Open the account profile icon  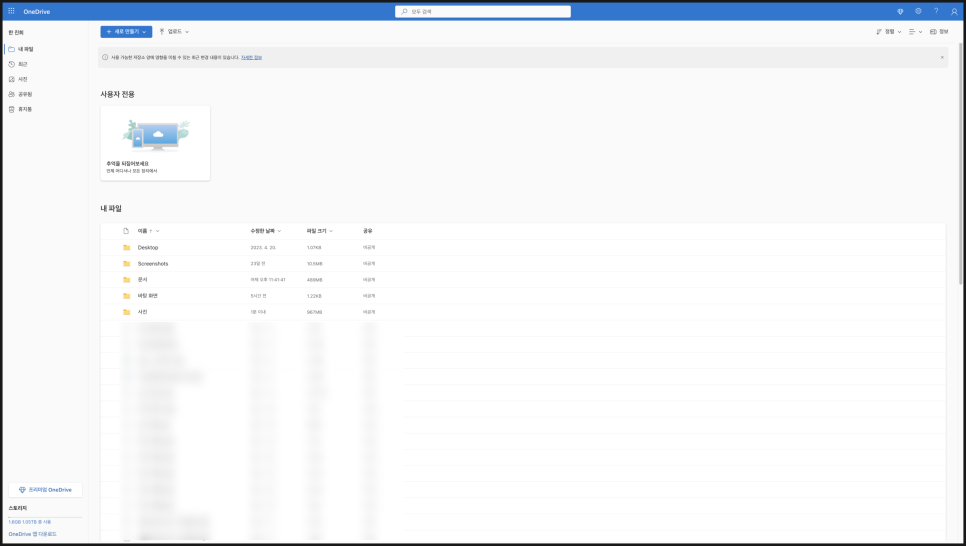point(954,11)
